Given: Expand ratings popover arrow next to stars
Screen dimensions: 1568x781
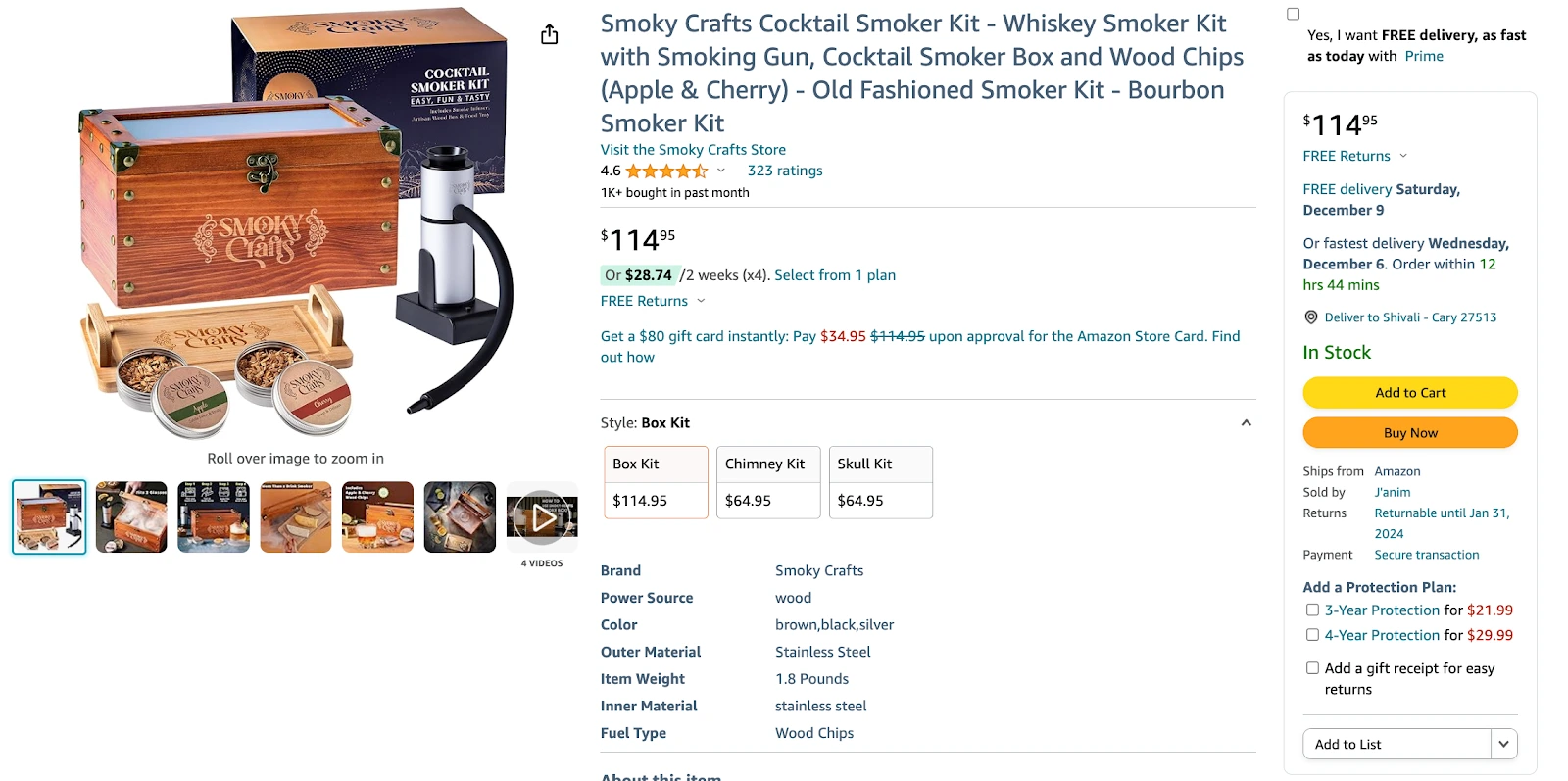Looking at the screenshot, I should coord(721,171).
